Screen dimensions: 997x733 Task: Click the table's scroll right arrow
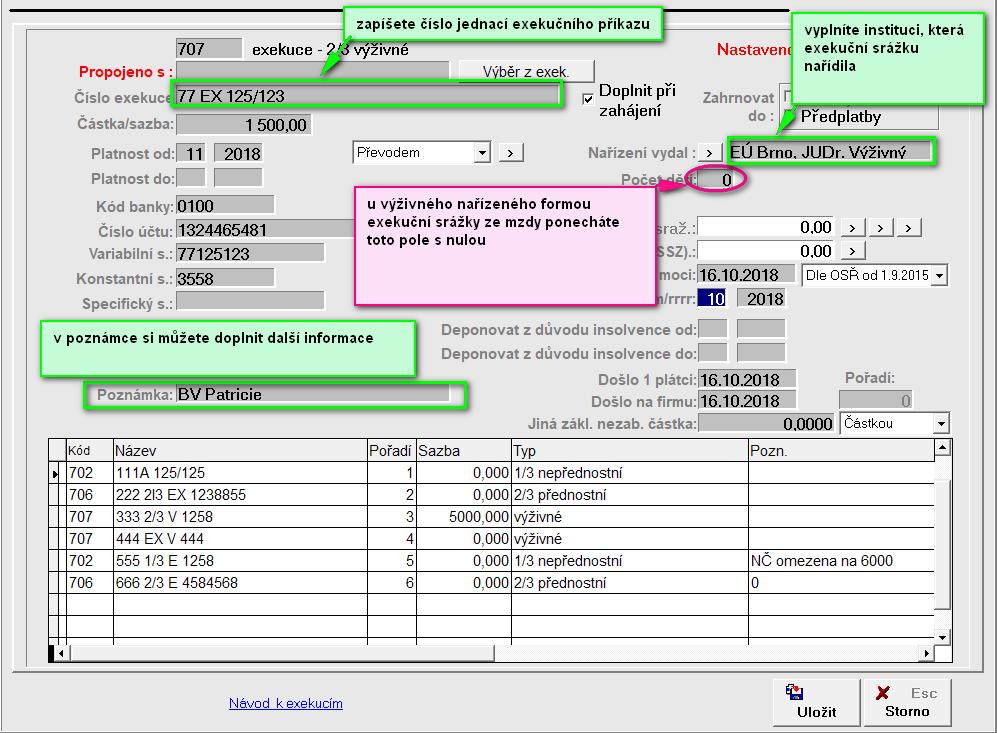(x=926, y=653)
